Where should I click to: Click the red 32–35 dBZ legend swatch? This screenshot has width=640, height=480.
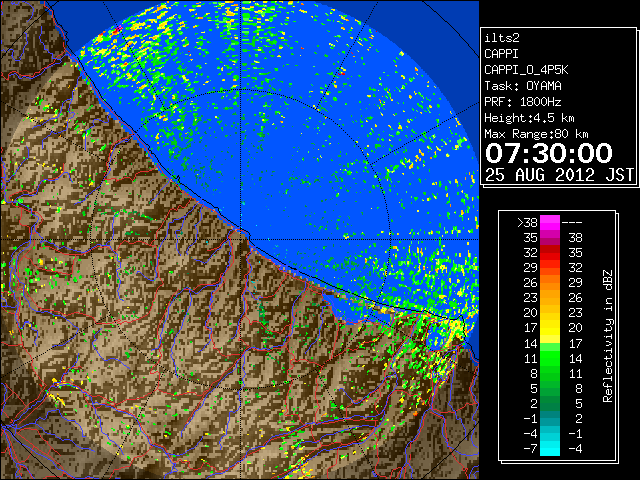550,253
